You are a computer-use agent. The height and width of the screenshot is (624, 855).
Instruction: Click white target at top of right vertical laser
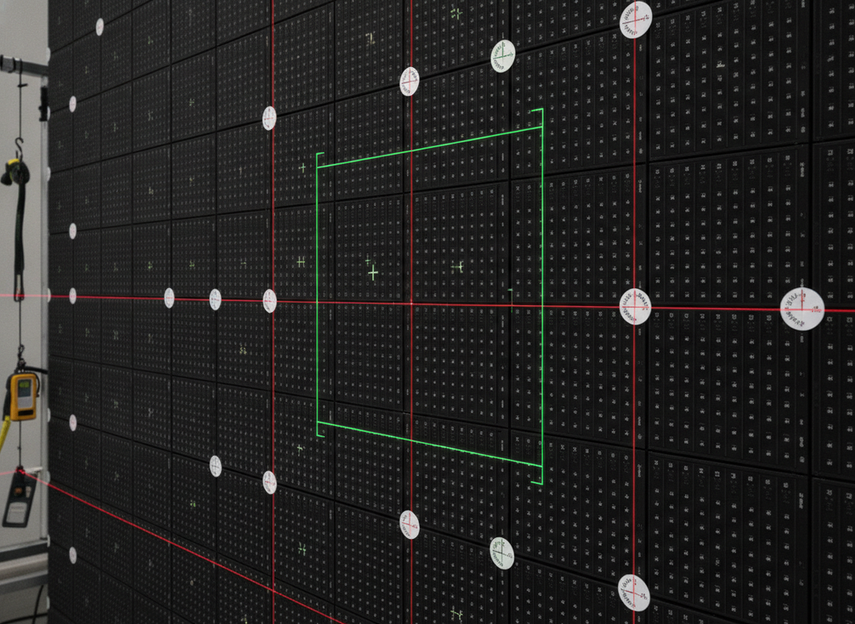[x=636, y=20]
